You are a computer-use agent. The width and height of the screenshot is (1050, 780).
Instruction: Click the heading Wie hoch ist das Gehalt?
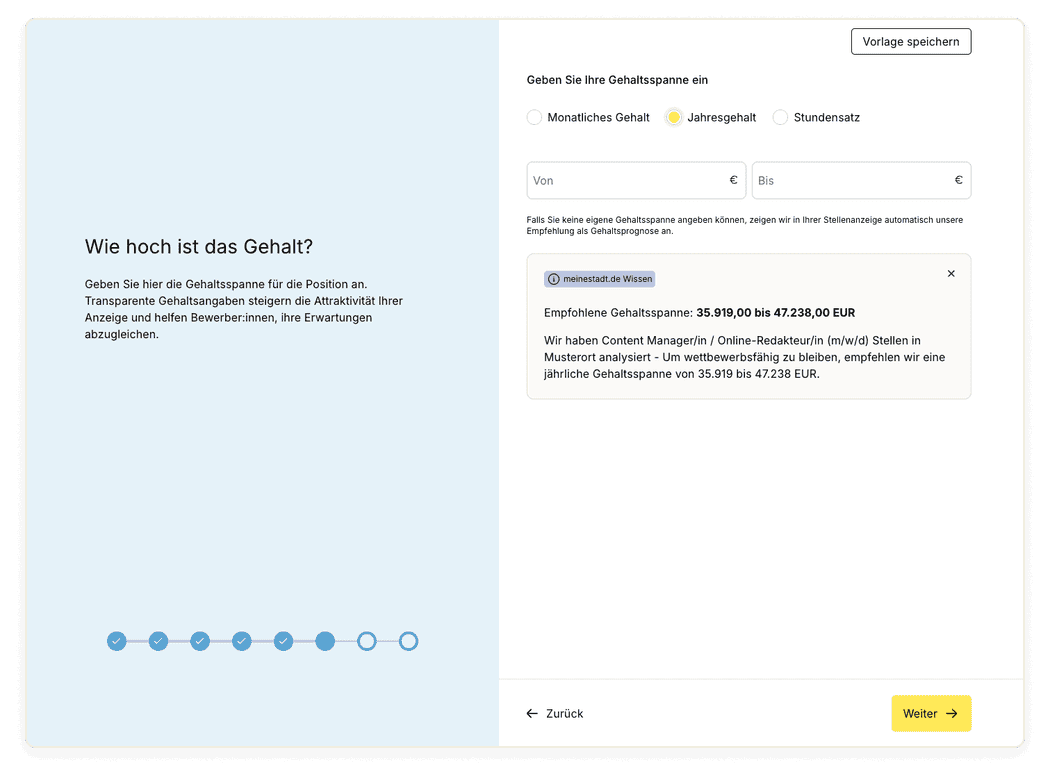coord(199,246)
